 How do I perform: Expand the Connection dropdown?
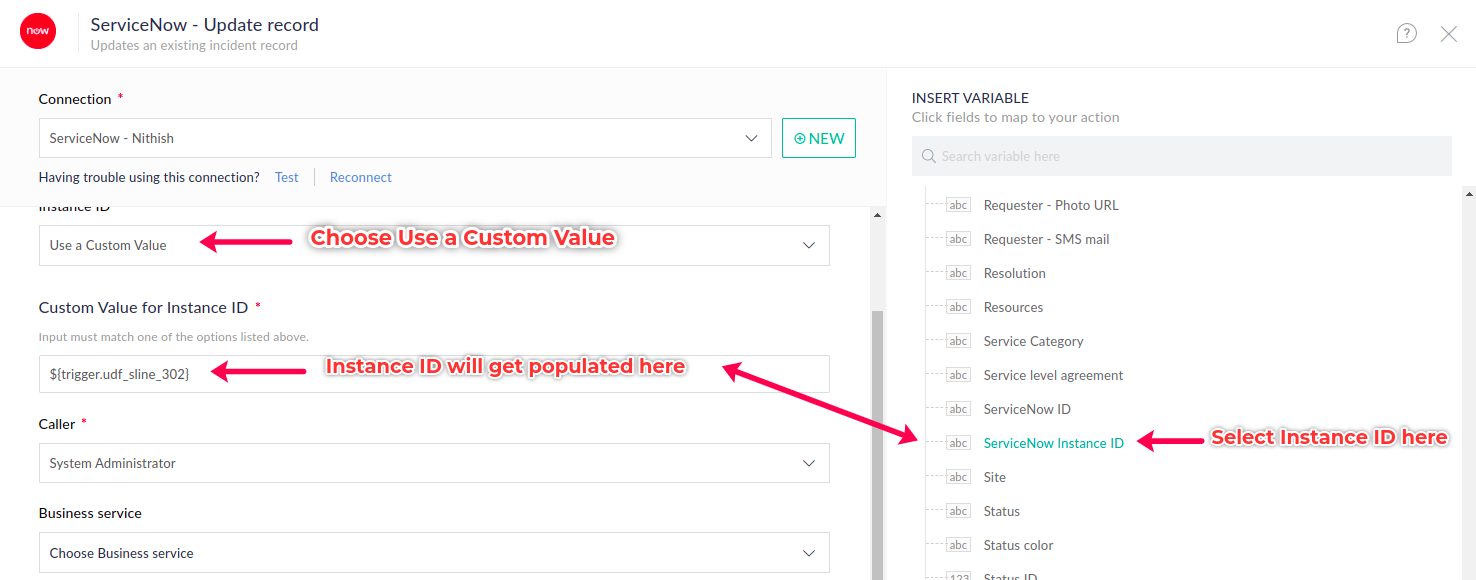point(751,138)
